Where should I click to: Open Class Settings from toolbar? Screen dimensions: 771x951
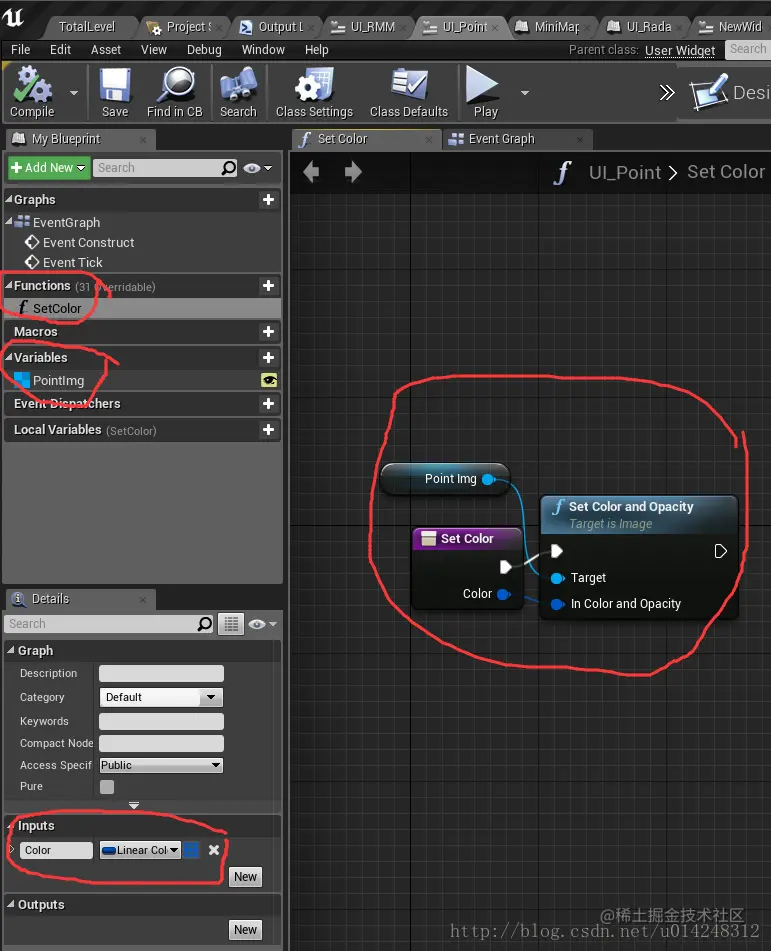[314, 92]
